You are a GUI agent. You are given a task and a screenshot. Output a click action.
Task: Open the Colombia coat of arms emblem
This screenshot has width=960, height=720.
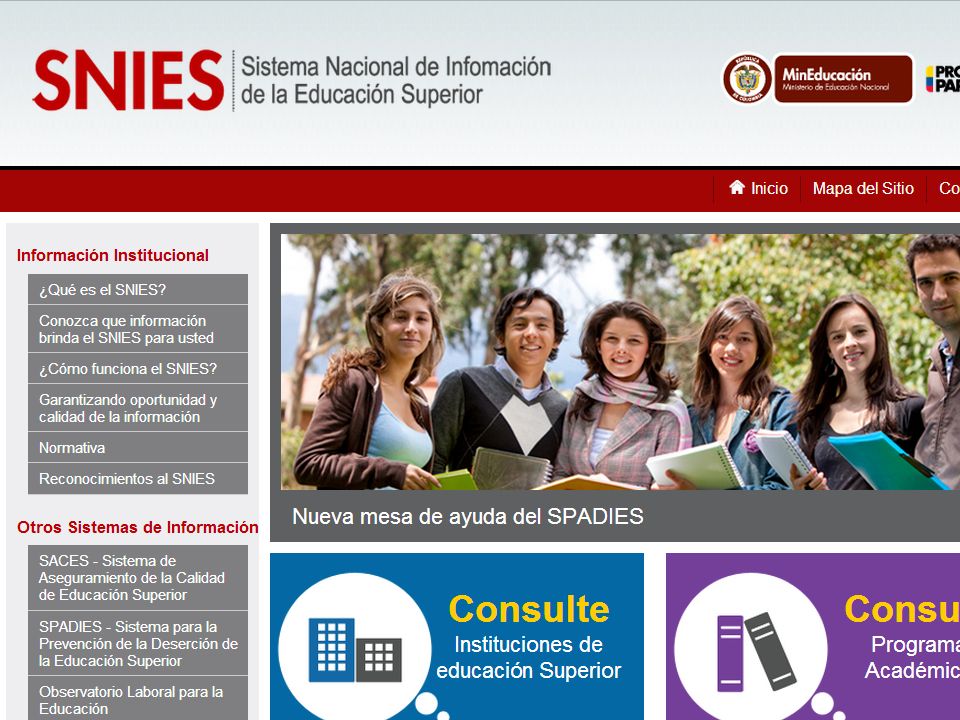tap(747, 78)
